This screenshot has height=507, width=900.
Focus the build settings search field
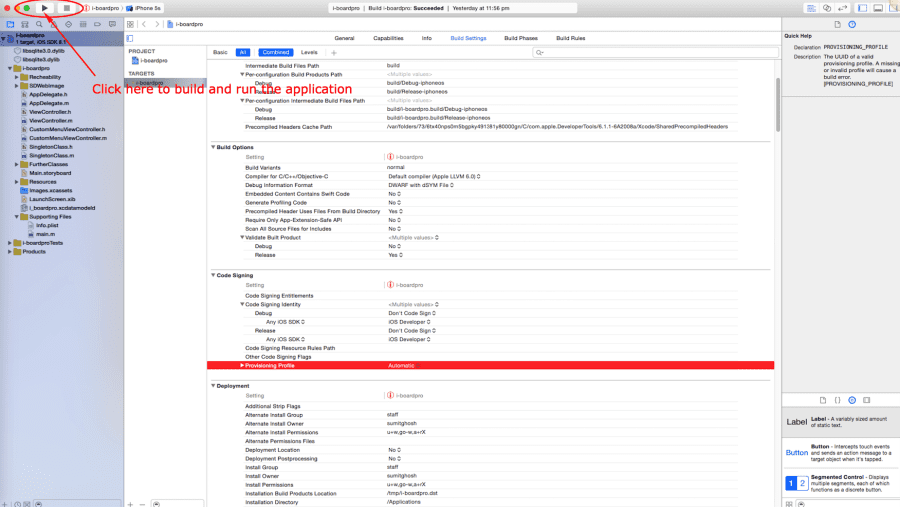655,53
